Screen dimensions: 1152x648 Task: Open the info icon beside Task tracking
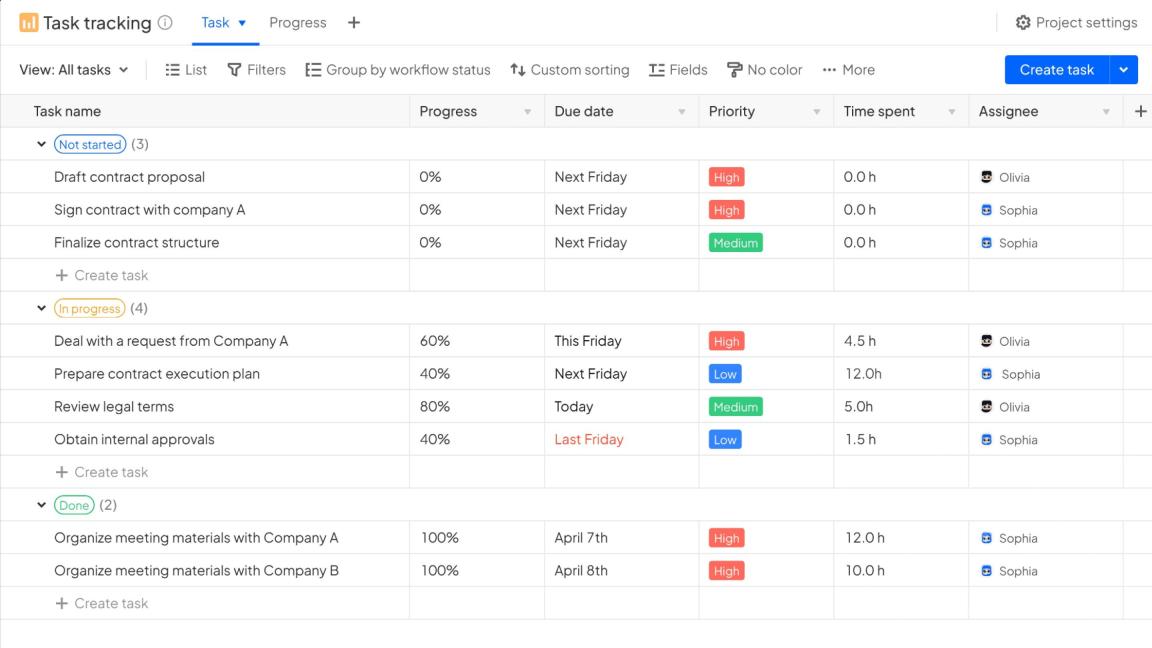(x=165, y=23)
